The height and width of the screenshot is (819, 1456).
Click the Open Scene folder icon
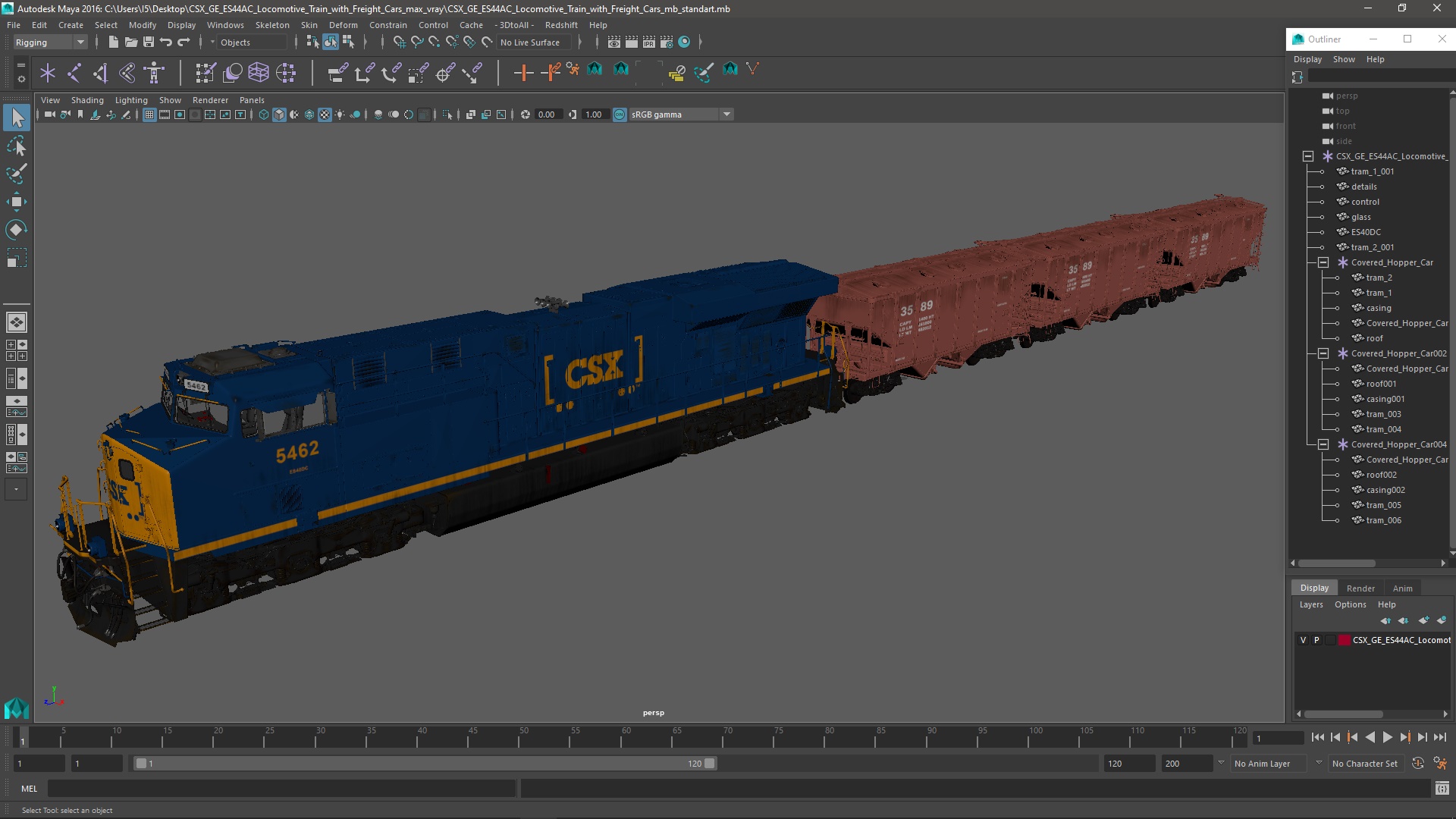pyautogui.click(x=130, y=42)
